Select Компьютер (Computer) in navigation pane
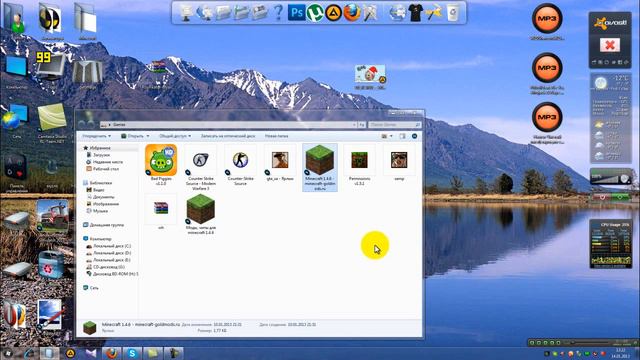 click(x=97, y=239)
